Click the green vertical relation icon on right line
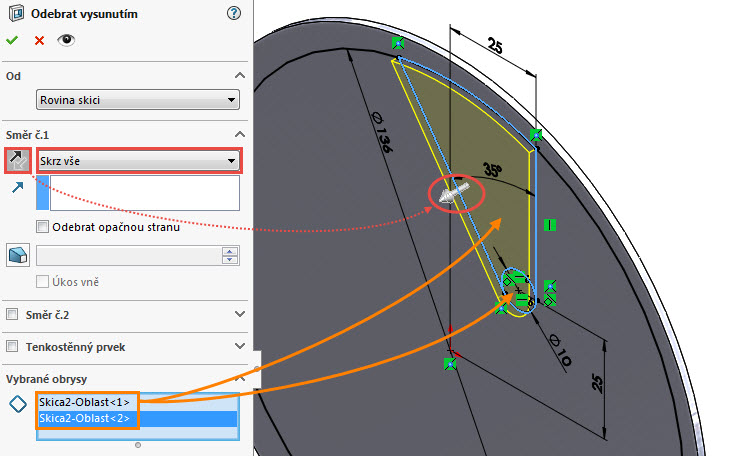Image resolution: width=750 pixels, height=456 pixels. [x=550, y=225]
